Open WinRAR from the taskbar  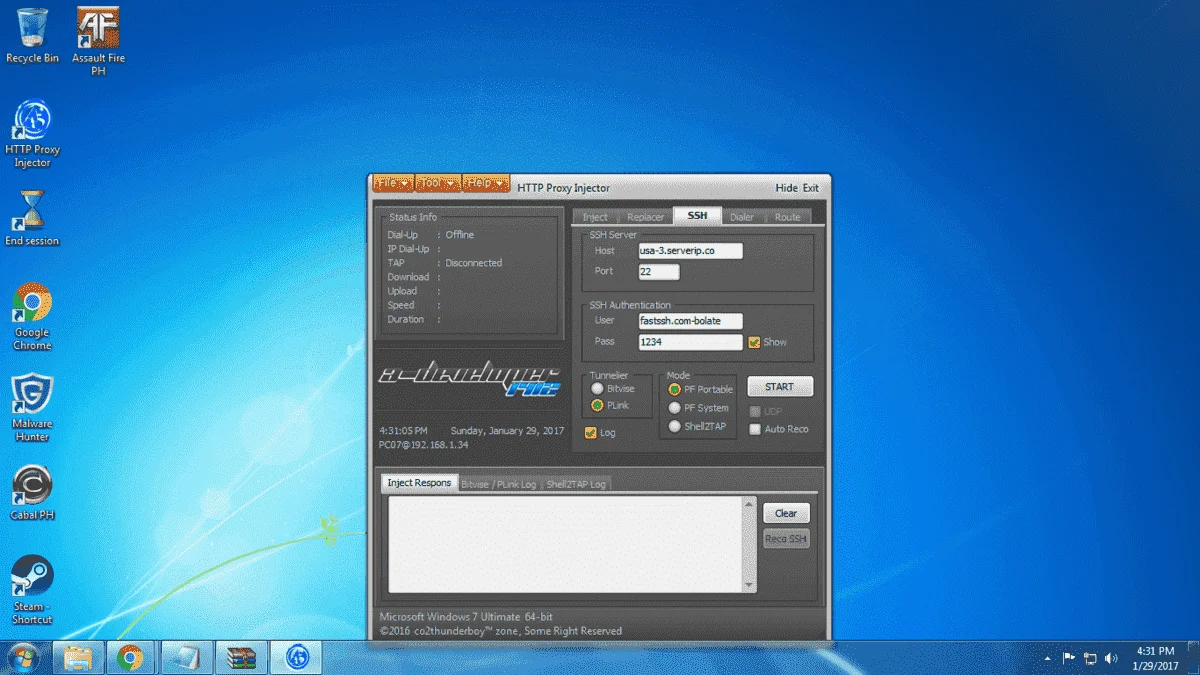240,657
